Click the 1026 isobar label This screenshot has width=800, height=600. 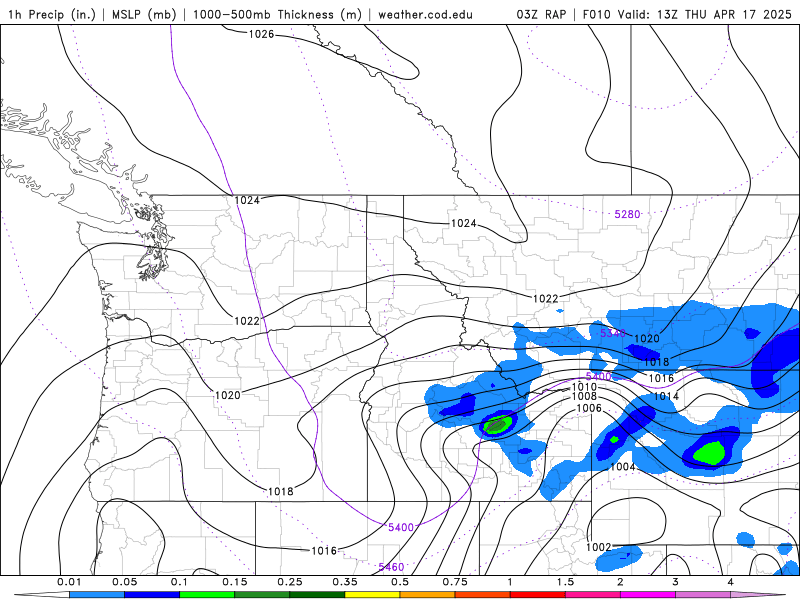pyautogui.click(x=261, y=34)
